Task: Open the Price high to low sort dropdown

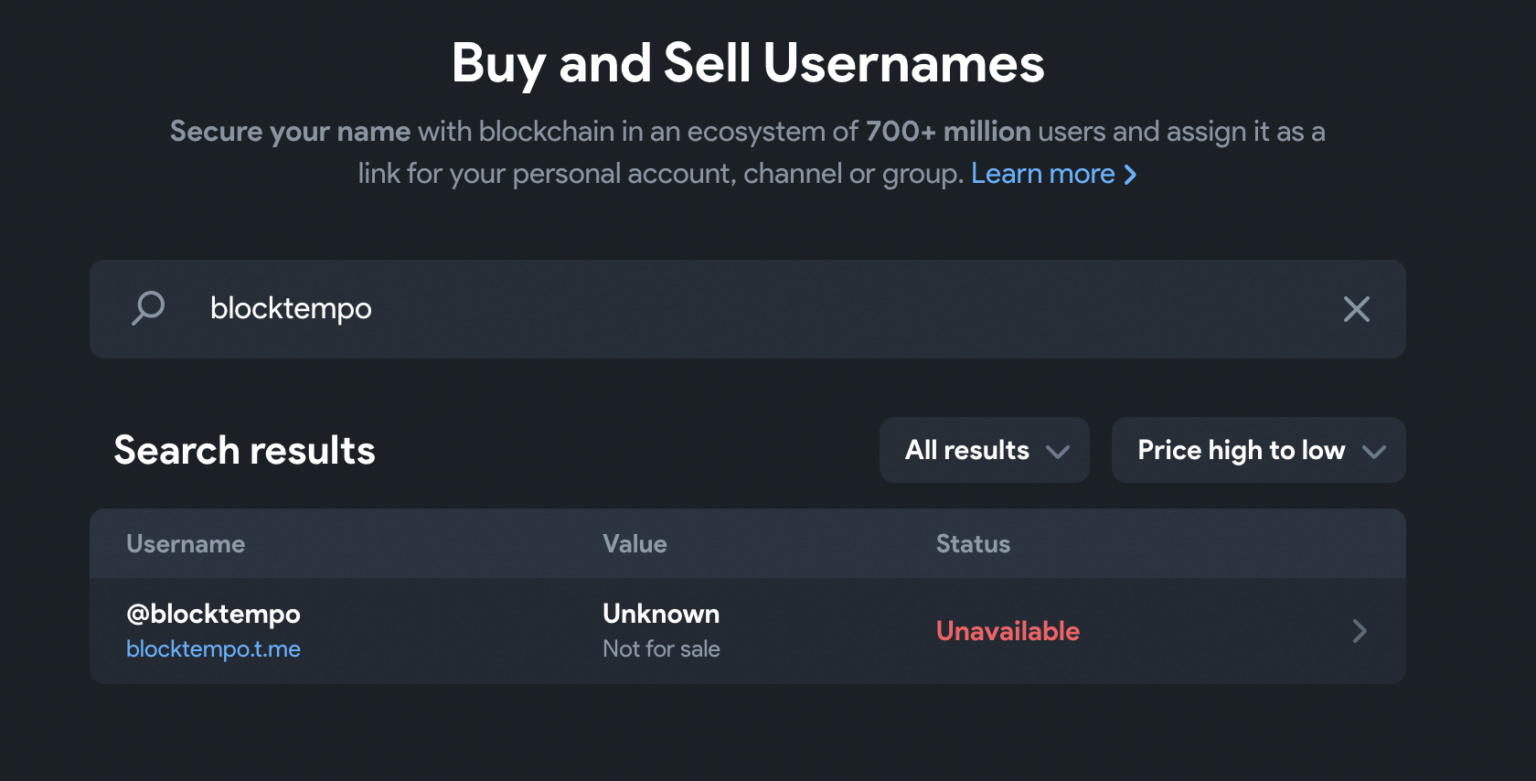Action: (1258, 450)
